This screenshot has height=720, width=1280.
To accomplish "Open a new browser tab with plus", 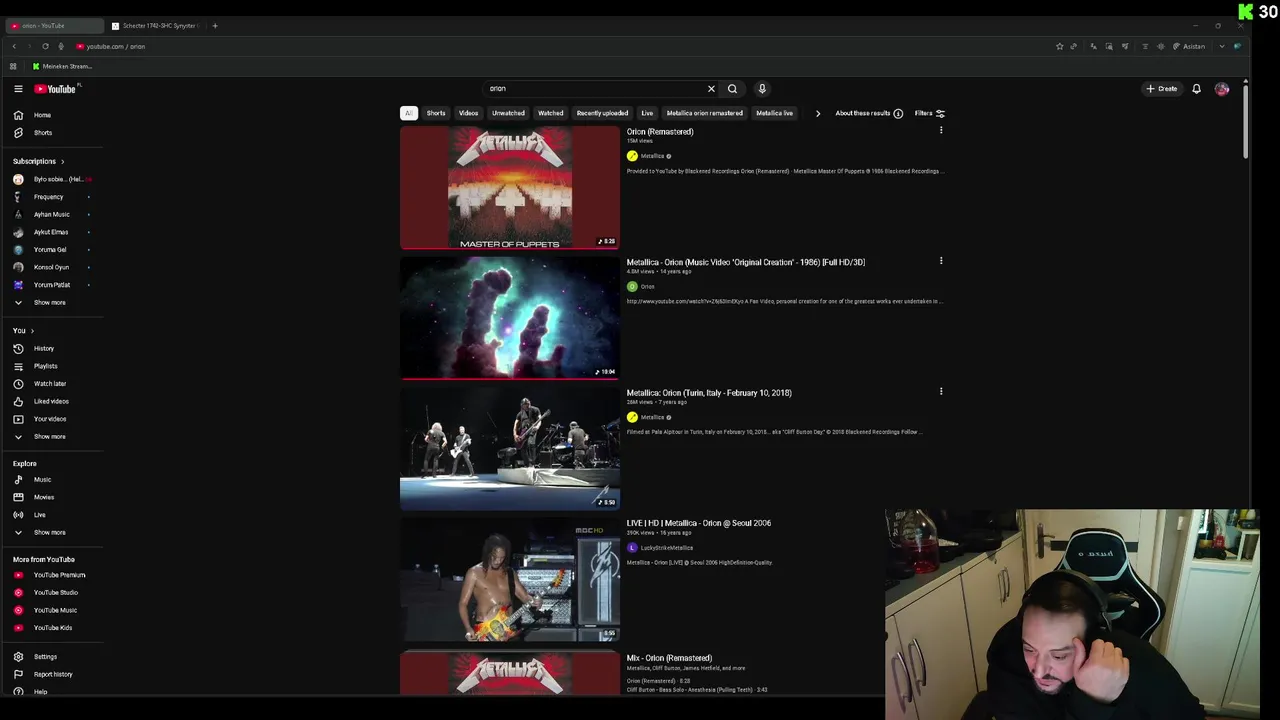I will point(215,26).
